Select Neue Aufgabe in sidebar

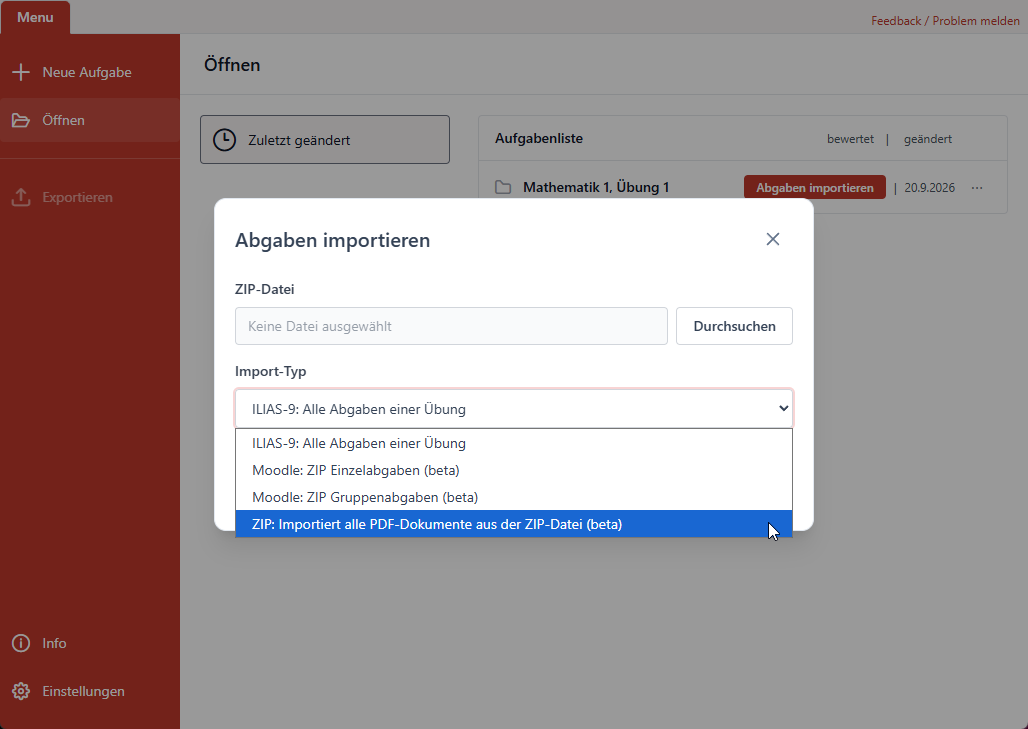pyautogui.click(x=90, y=72)
